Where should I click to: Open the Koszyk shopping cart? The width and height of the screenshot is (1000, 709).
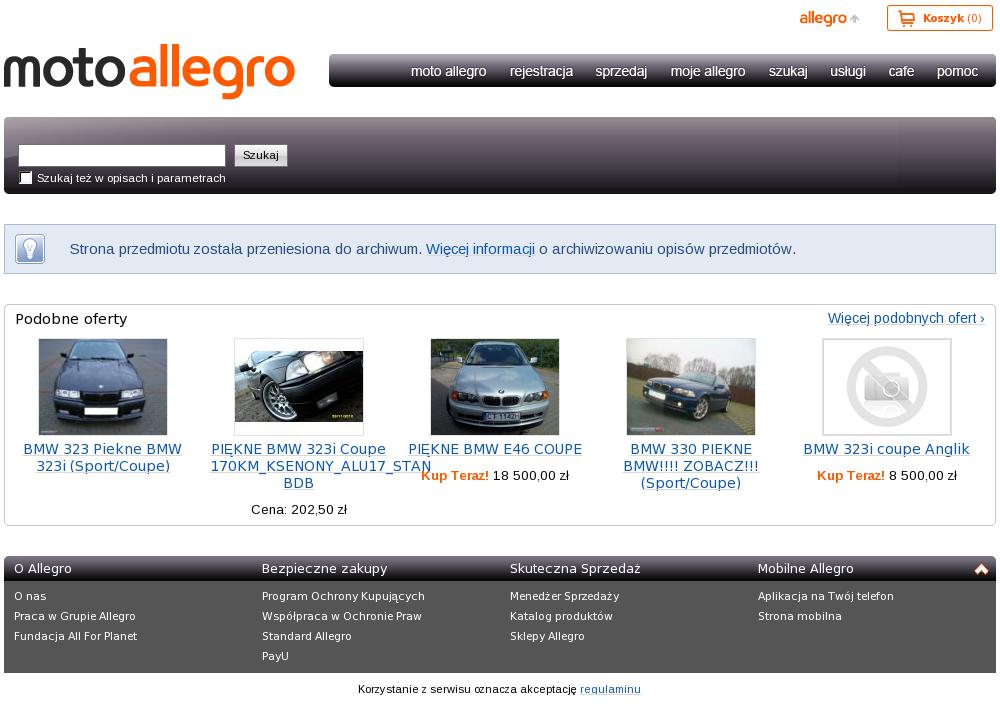click(939, 18)
